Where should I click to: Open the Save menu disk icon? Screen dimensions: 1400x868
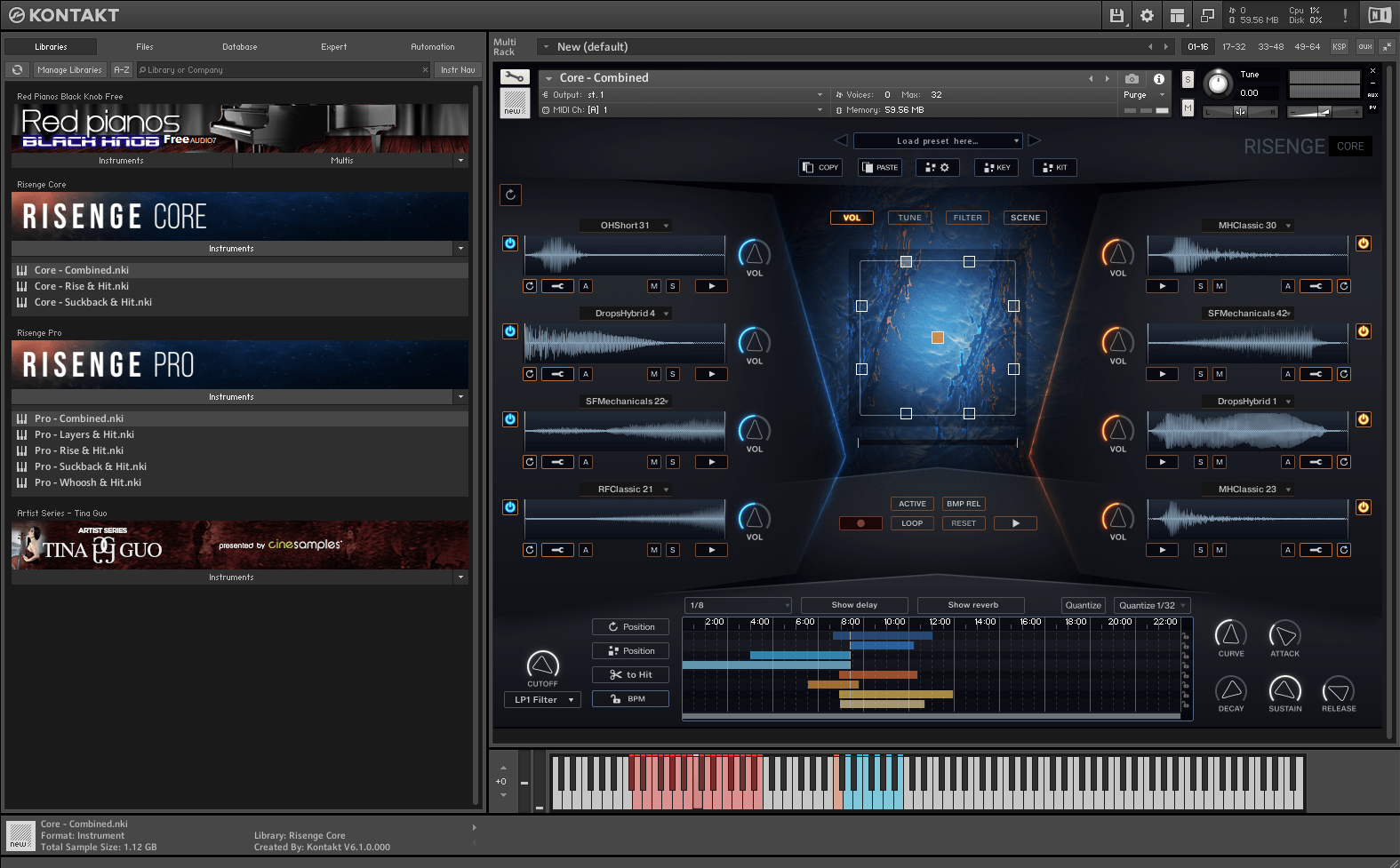click(x=1117, y=15)
